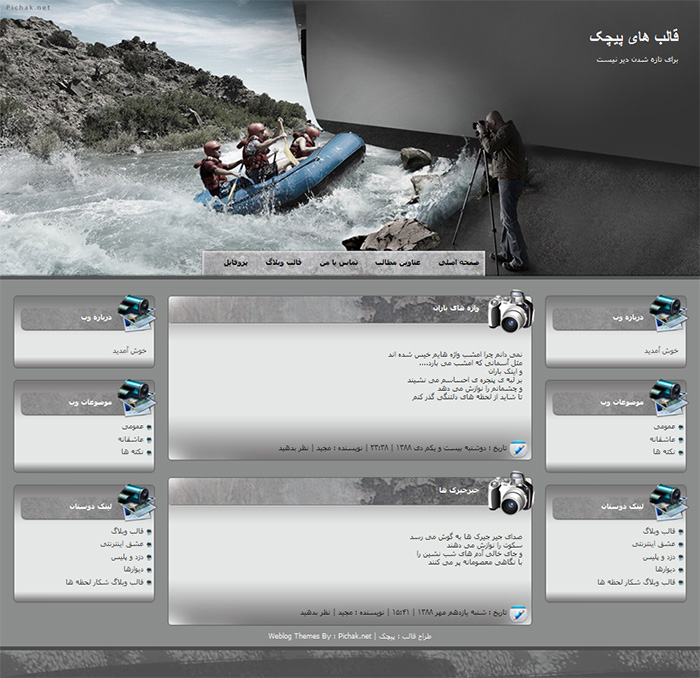Select عاشقانه category in right sidebar

[662, 439]
